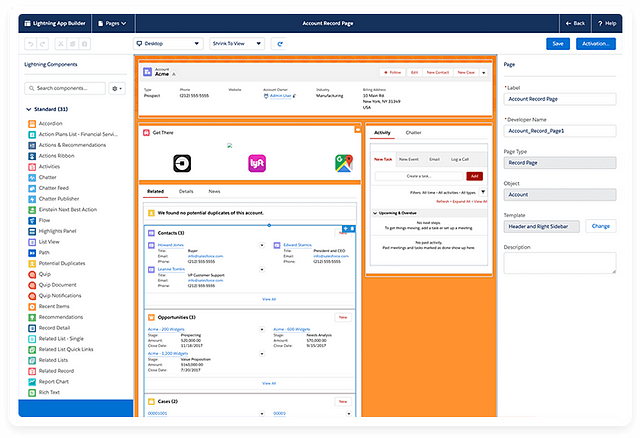Select the List View component icon
The height and width of the screenshot is (438, 640).
[x=32, y=242]
